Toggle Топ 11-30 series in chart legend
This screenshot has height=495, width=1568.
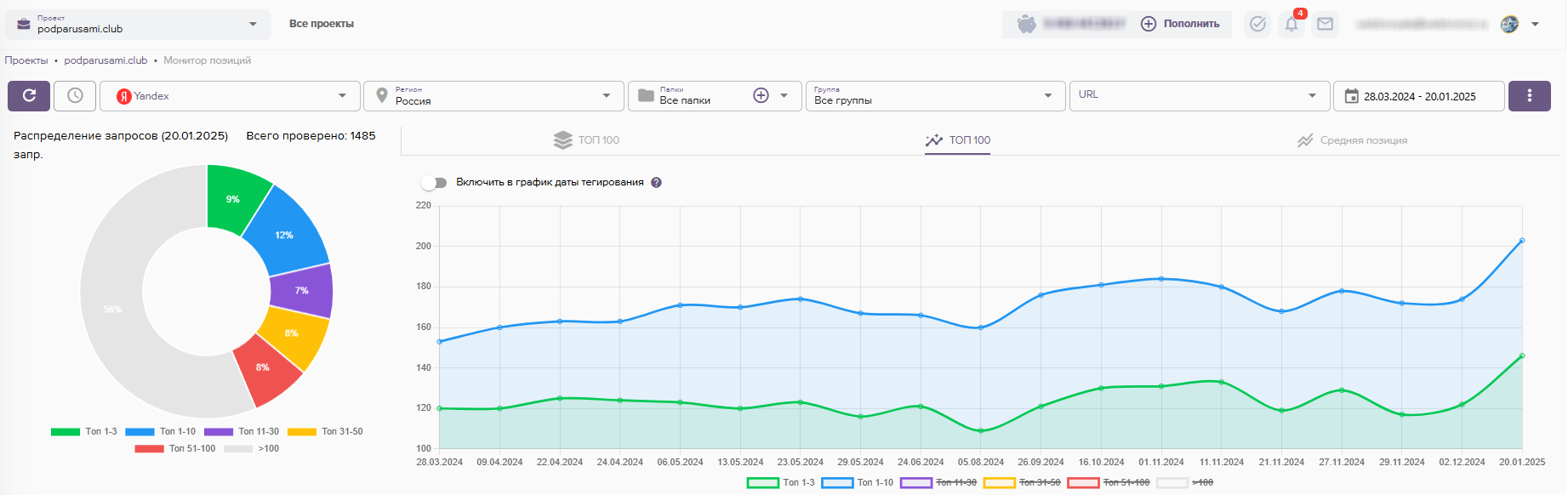click(938, 483)
